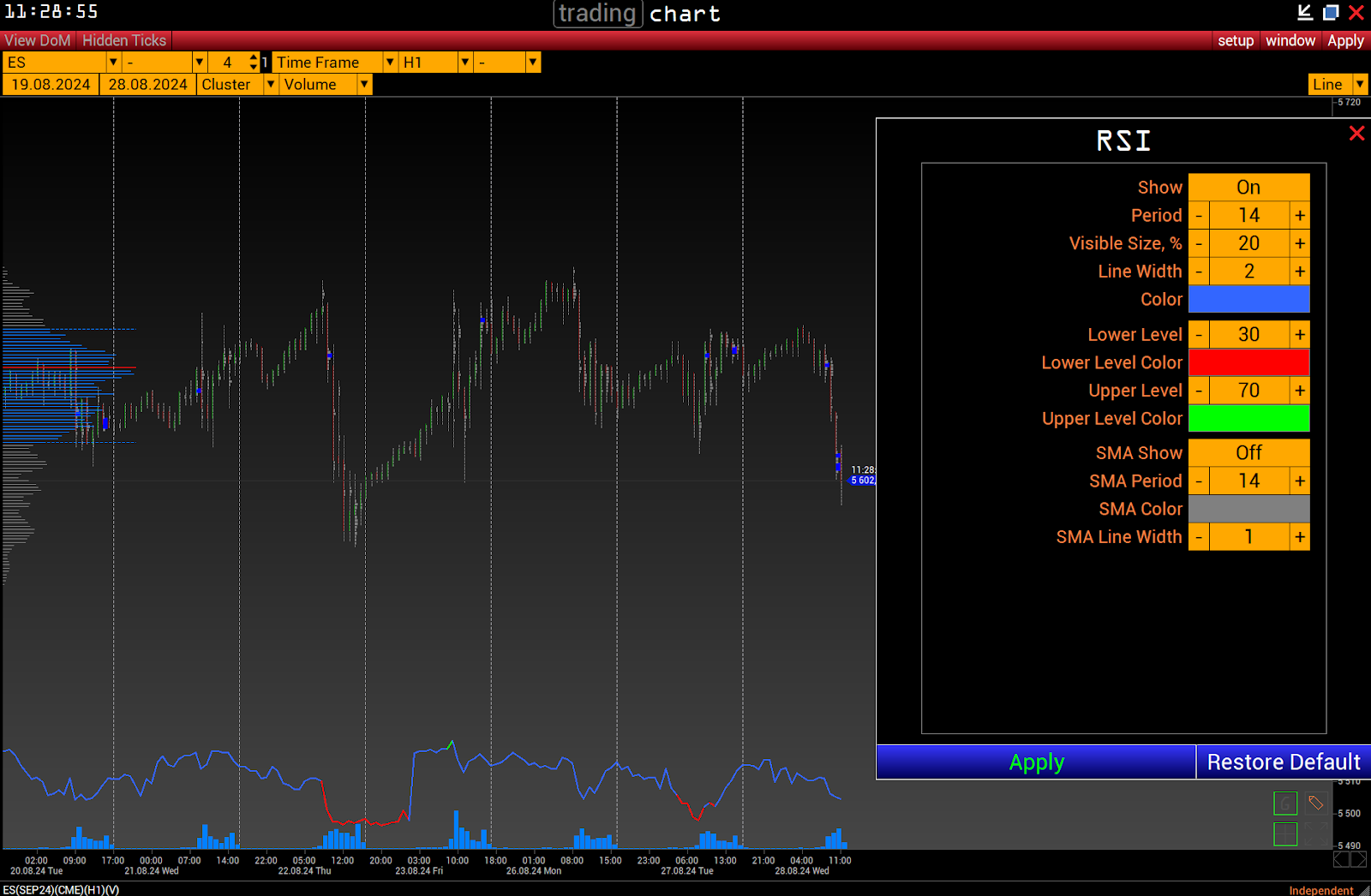Pick the red Lower Level Color swatch

pyautogui.click(x=1248, y=362)
